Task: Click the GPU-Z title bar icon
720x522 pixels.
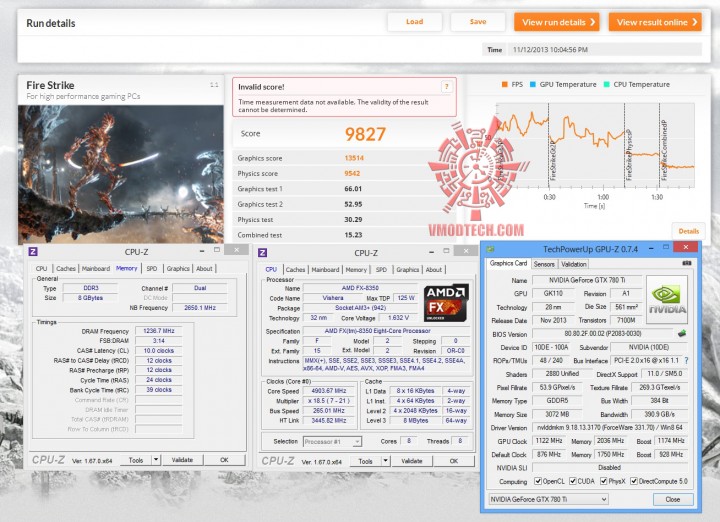Action: pyautogui.click(x=490, y=249)
